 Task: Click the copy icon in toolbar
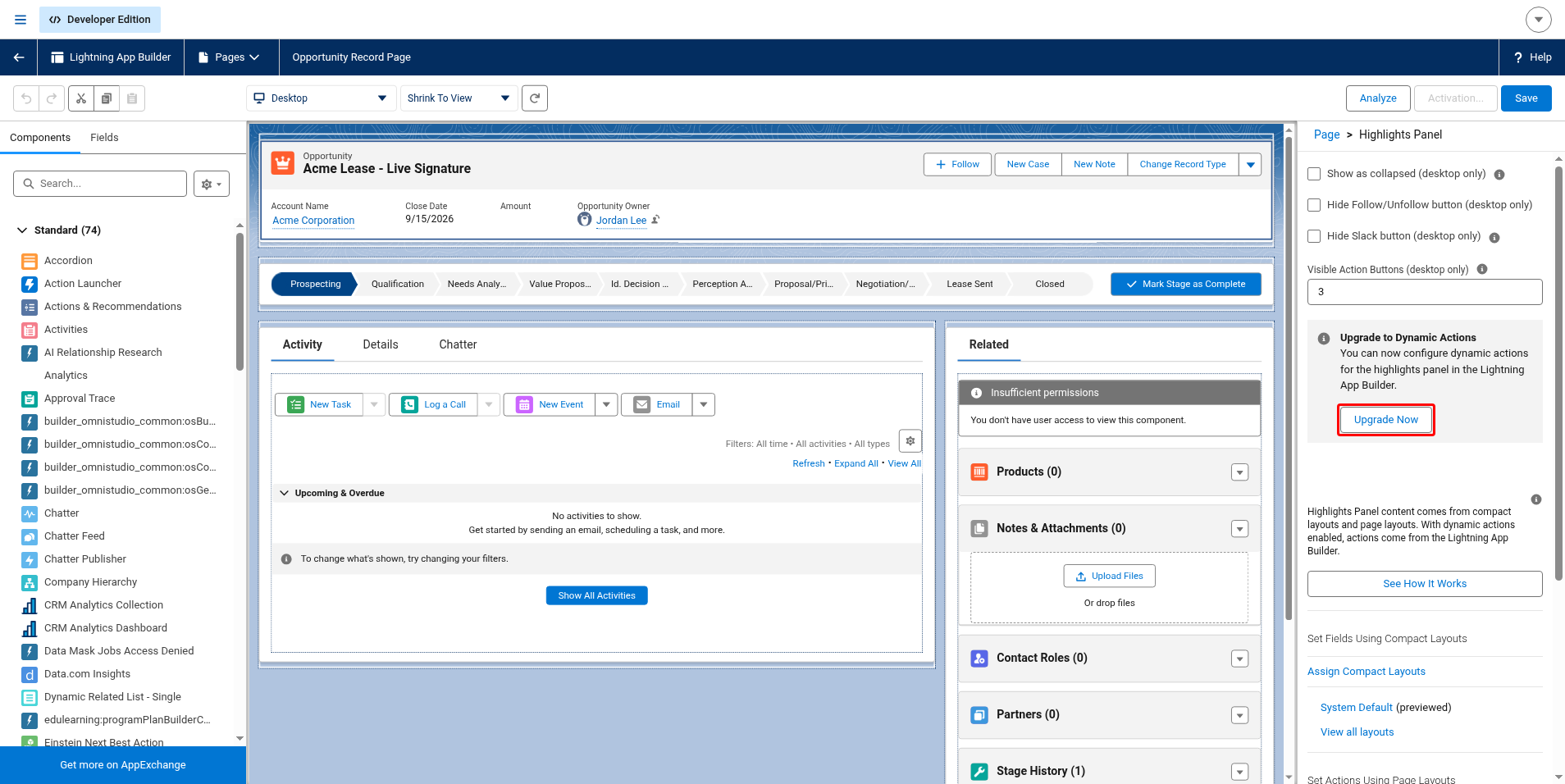pos(107,98)
